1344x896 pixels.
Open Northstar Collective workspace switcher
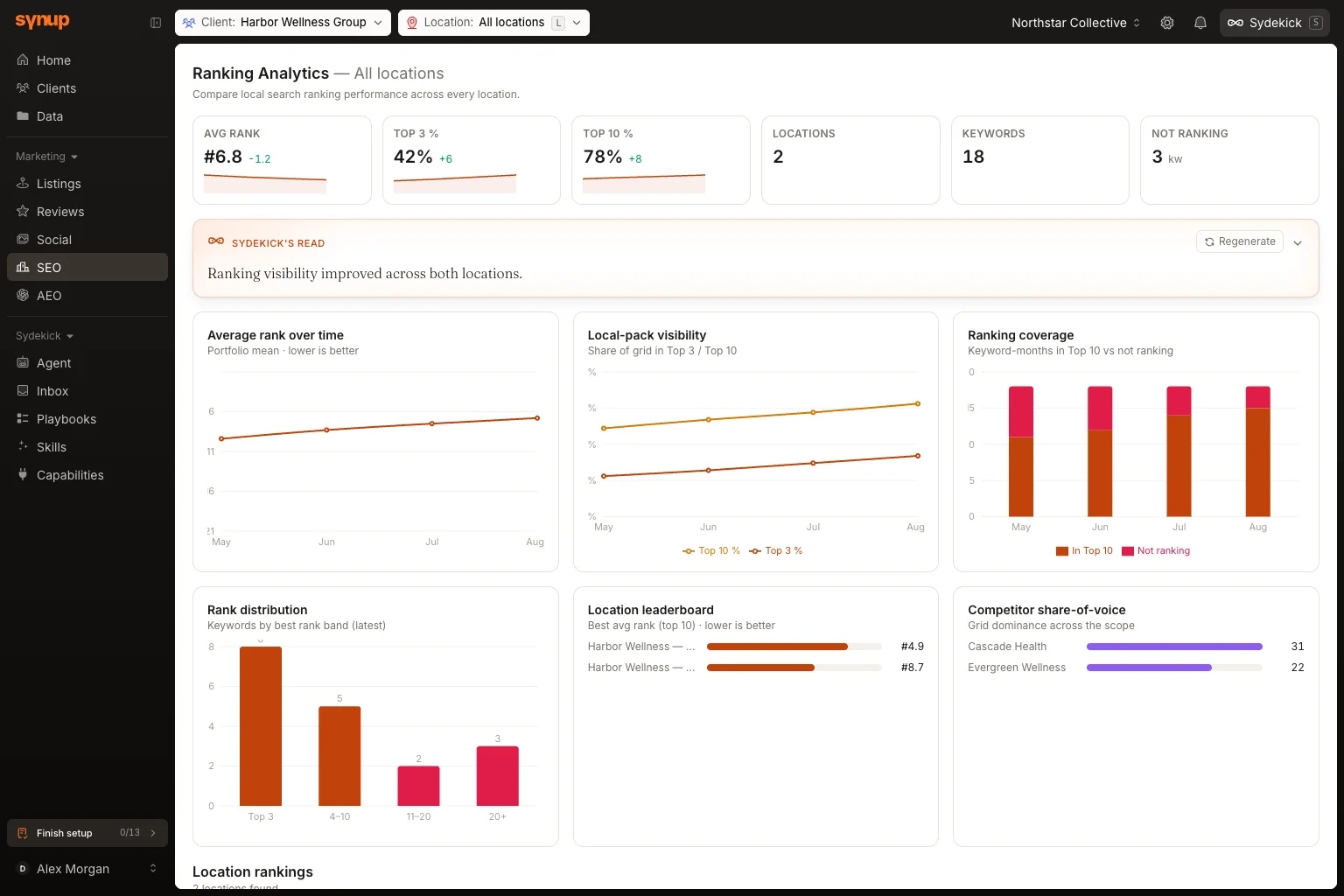pyautogui.click(x=1075, y=23)
